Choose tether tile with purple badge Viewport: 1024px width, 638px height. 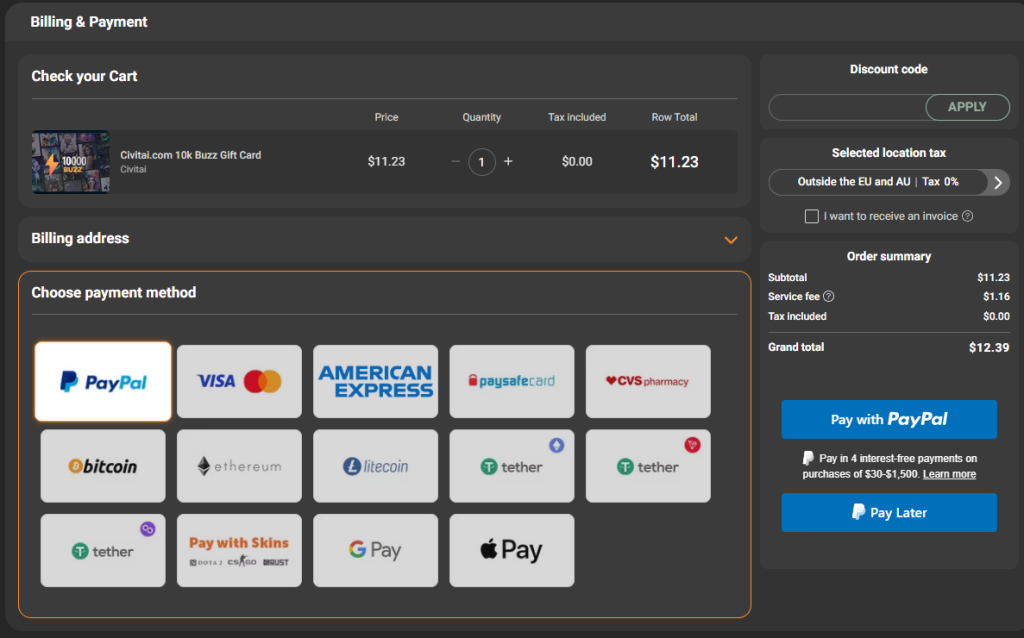click(103, 550)
